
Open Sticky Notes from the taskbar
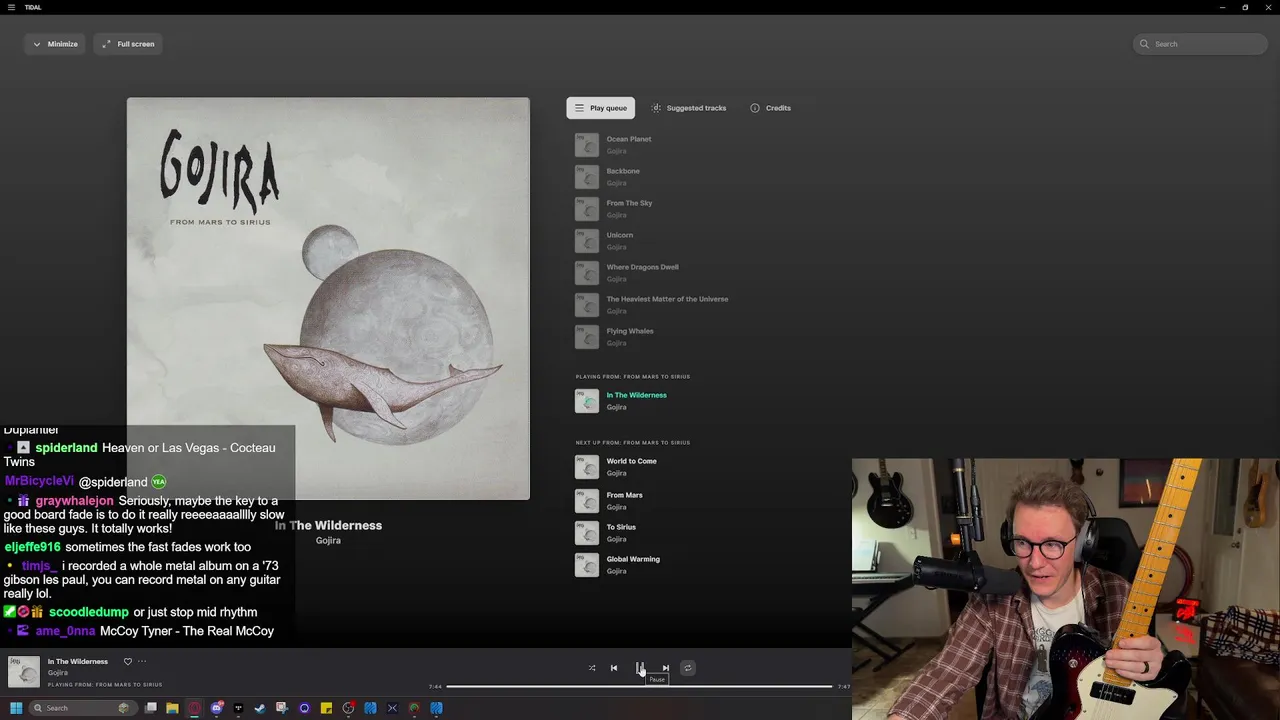(326, 708)
